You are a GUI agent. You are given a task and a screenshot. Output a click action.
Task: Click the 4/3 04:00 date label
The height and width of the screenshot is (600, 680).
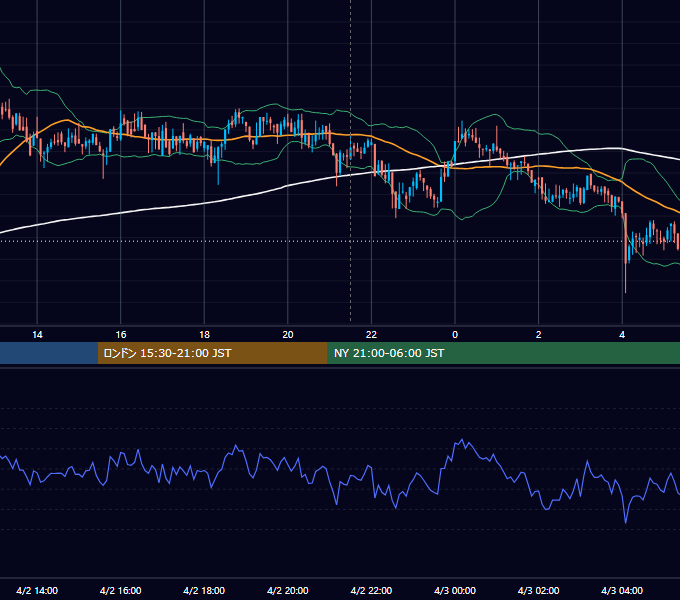click(x=622, y=590)
